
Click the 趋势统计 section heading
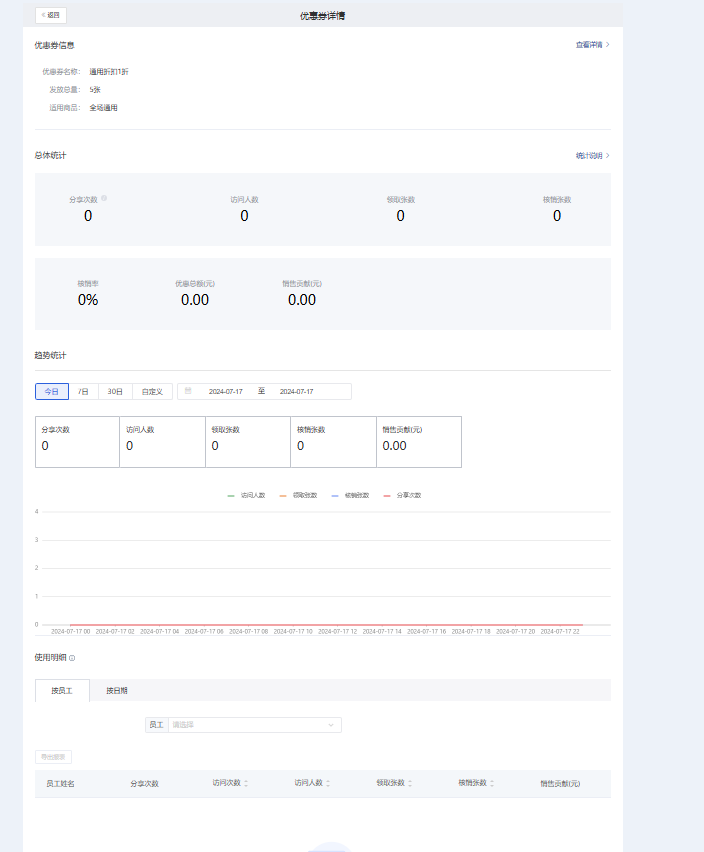51,355
